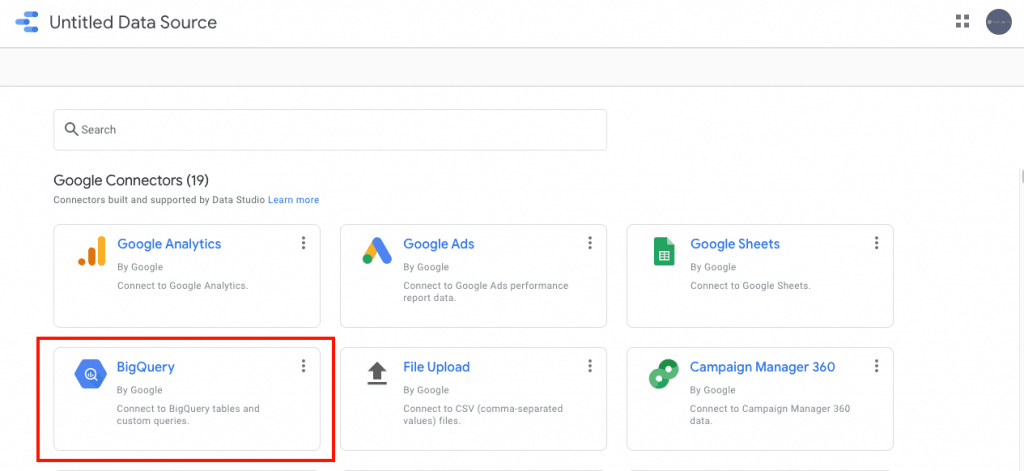This screenshot has height=471, width=1024.
Task: Open File Upload three-dot menu
Action: pos(590,366)
